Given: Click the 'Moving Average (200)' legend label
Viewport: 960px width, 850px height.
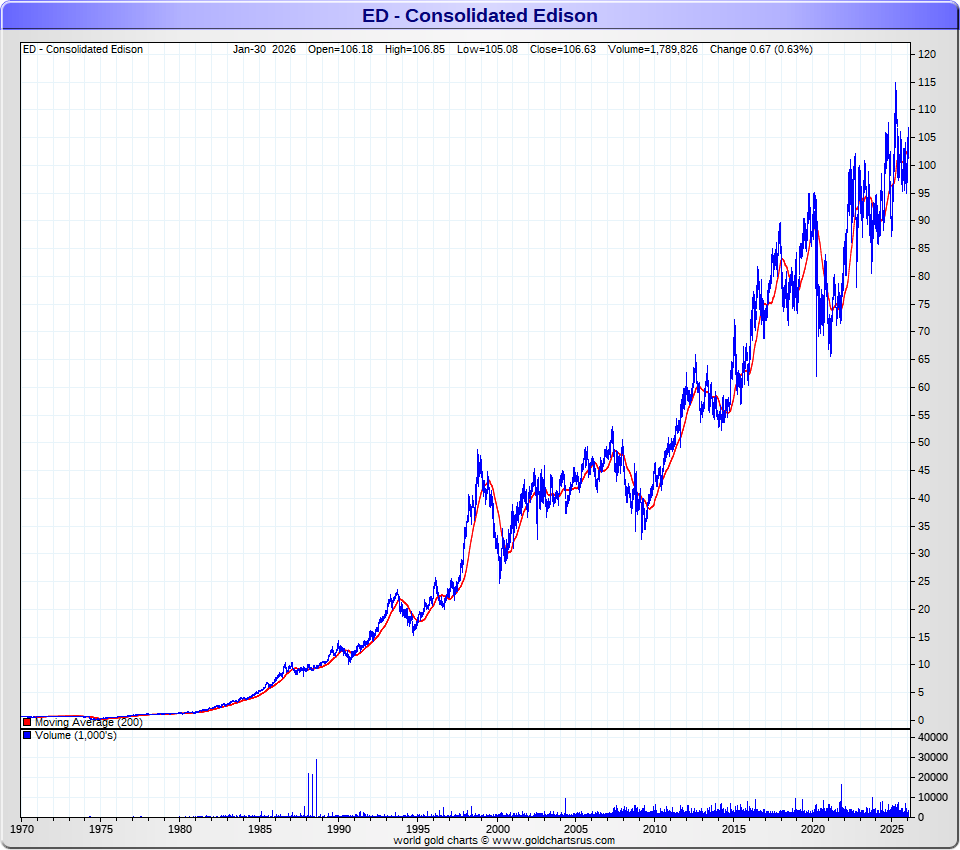Looking at the screenshot, I should [x=89, y=722].
